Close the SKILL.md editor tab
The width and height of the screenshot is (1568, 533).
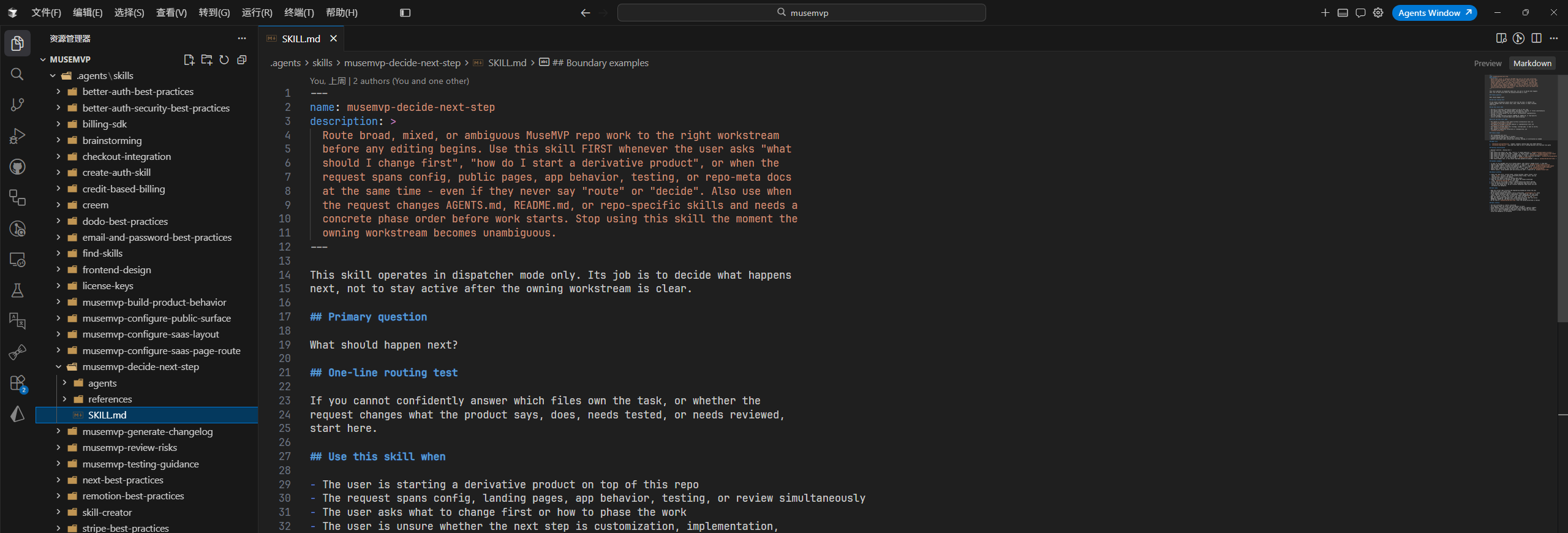333,39
